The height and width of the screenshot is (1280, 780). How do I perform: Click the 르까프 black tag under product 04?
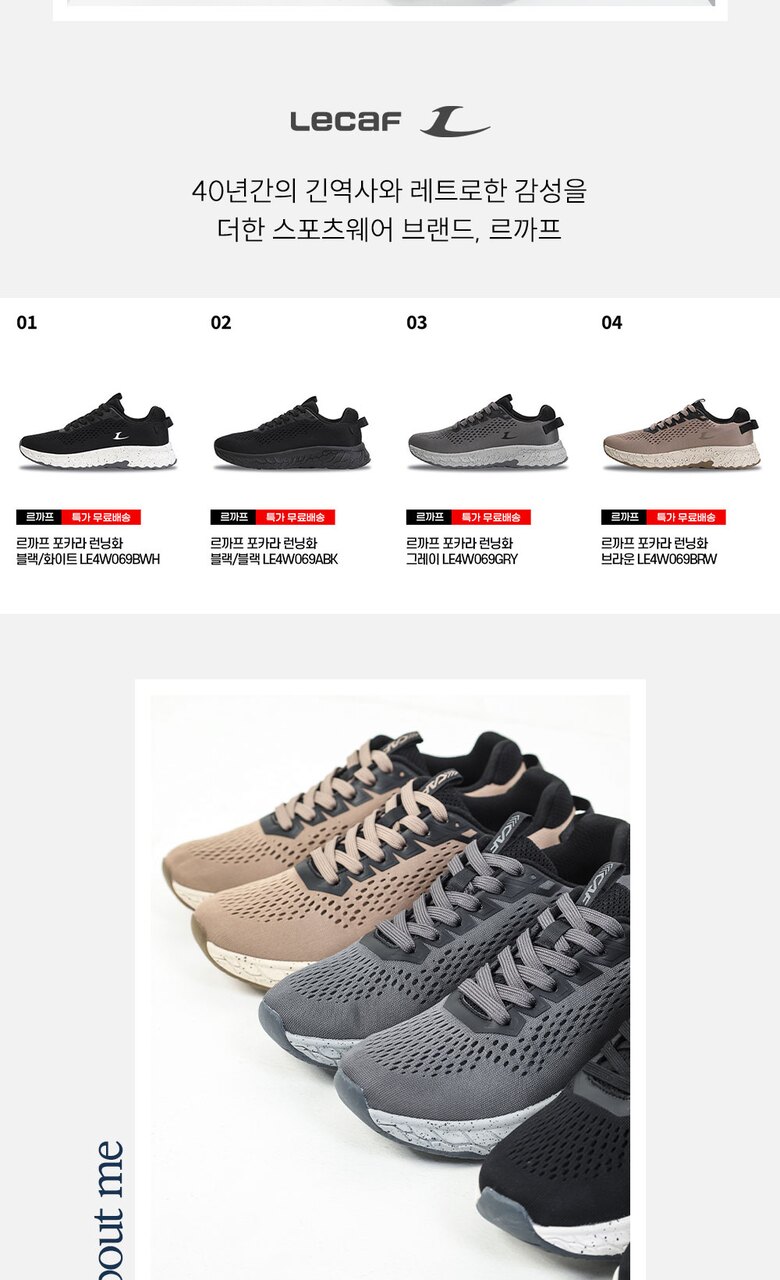(624, 517)
